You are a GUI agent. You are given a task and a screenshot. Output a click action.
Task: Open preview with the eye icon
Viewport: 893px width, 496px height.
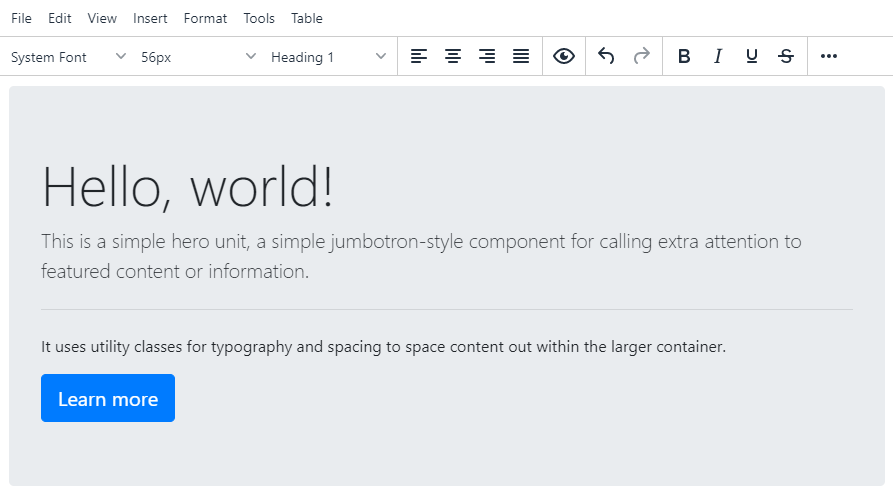coord(564,56)
